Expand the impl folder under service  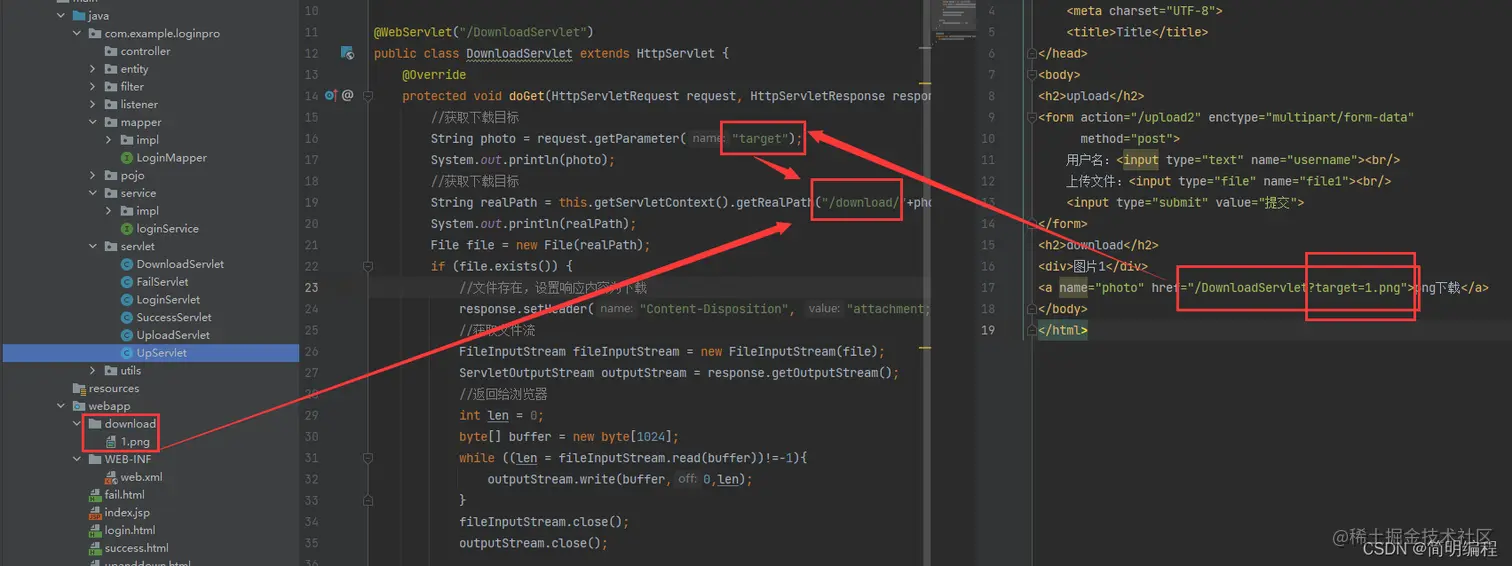109,211
